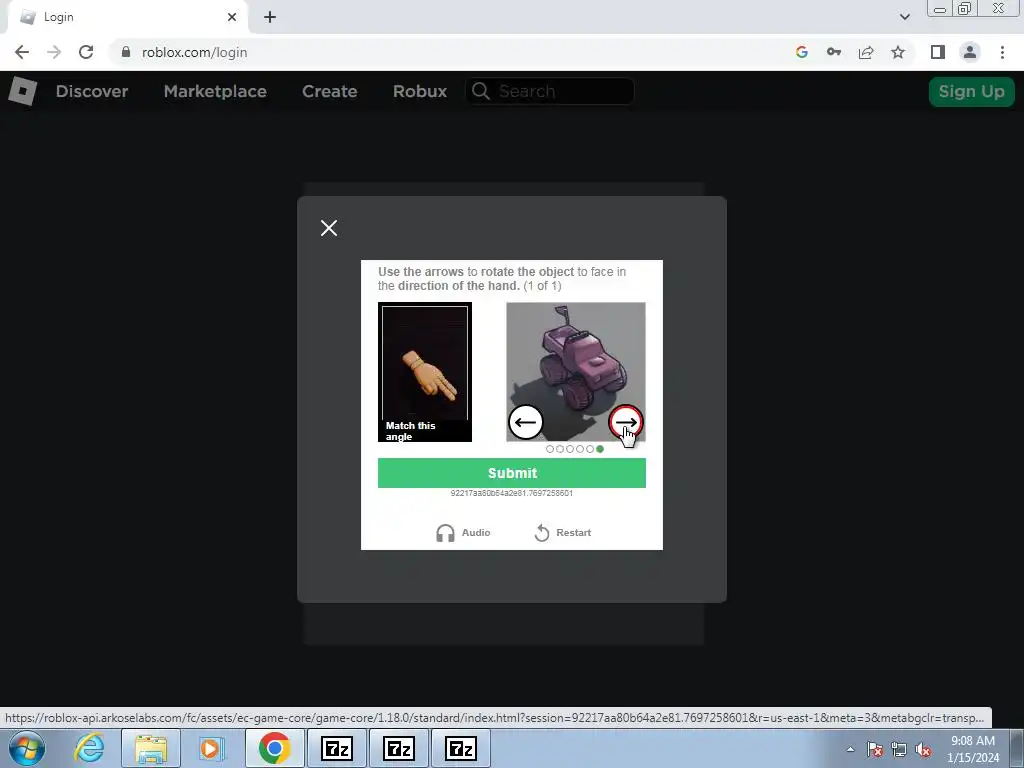Bookmark this page with star icon
This screenshot has width=1024, height=768.
[x=898, y=52]
